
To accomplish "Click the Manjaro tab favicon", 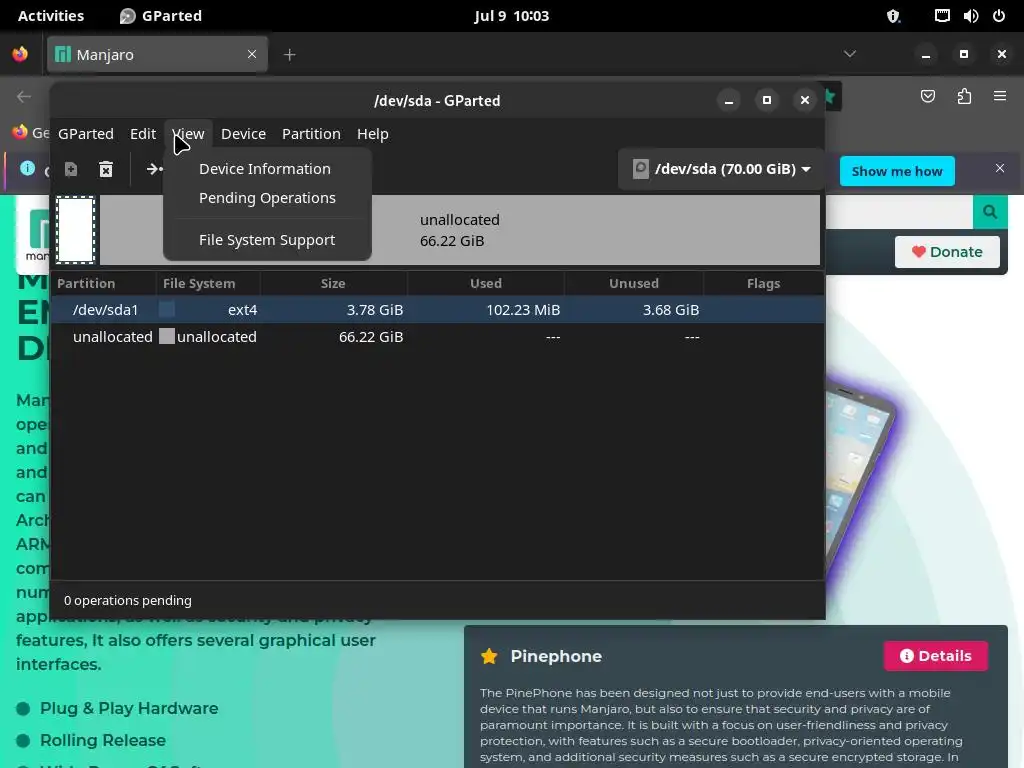I will [63, 54].
